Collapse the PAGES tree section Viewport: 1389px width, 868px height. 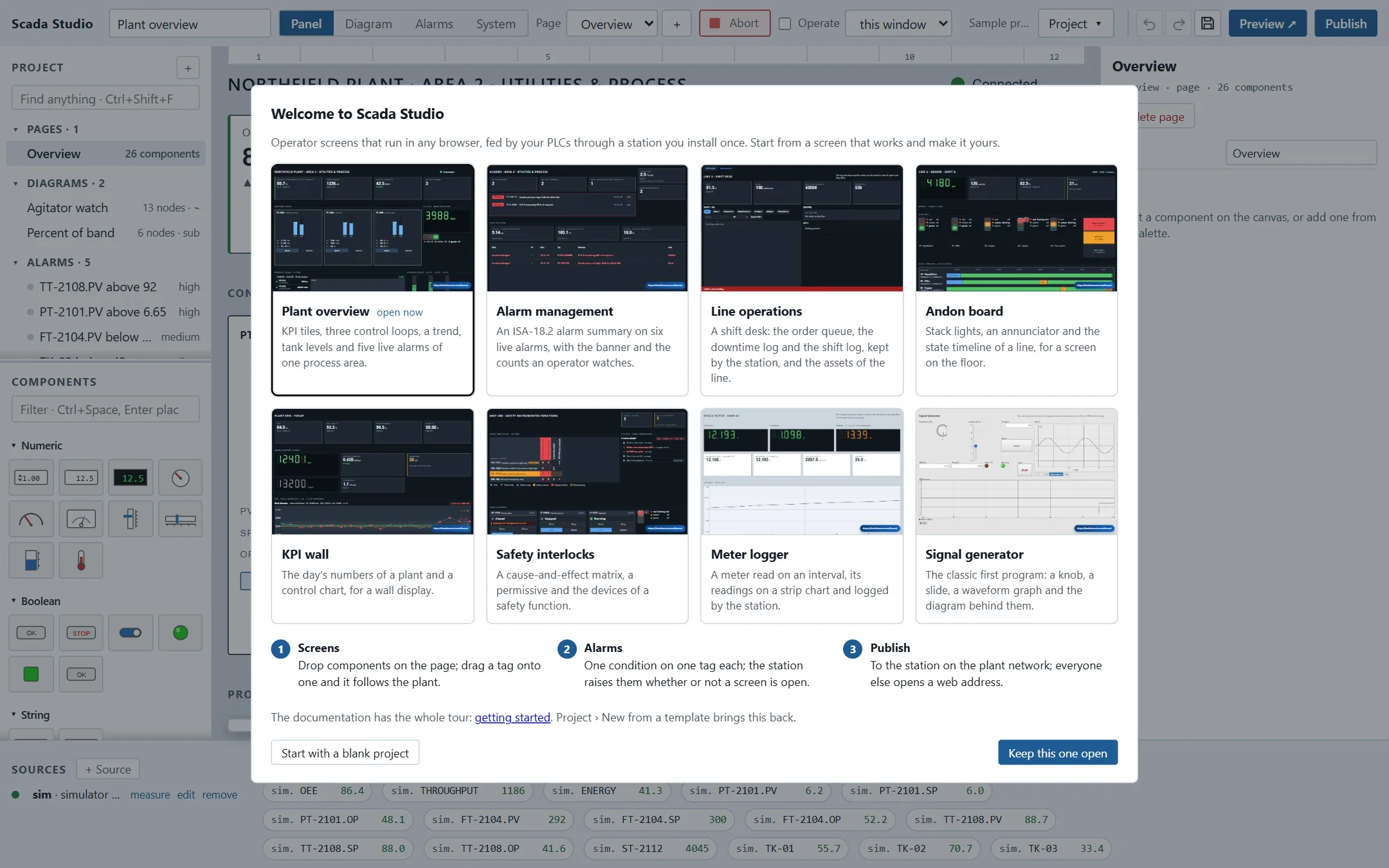pos(15,129)
